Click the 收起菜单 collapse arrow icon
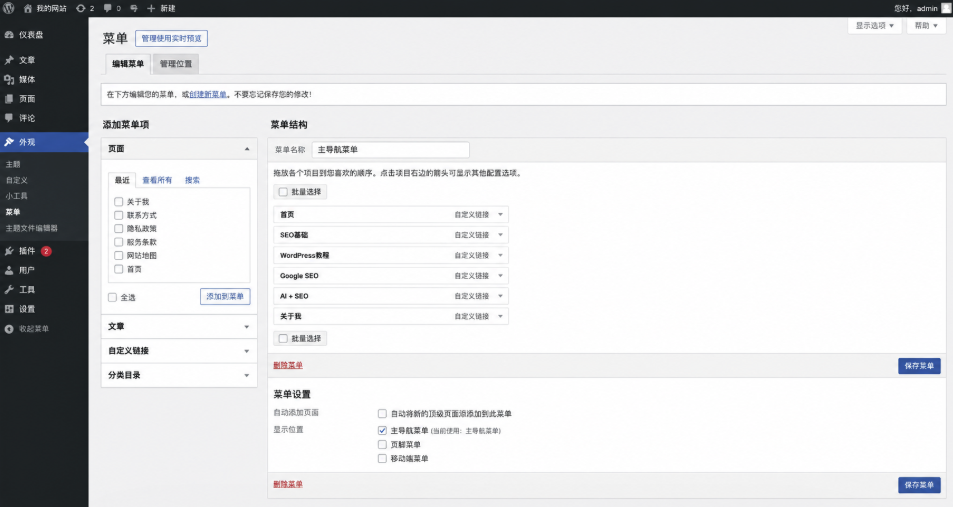 [x=9, y=329]
